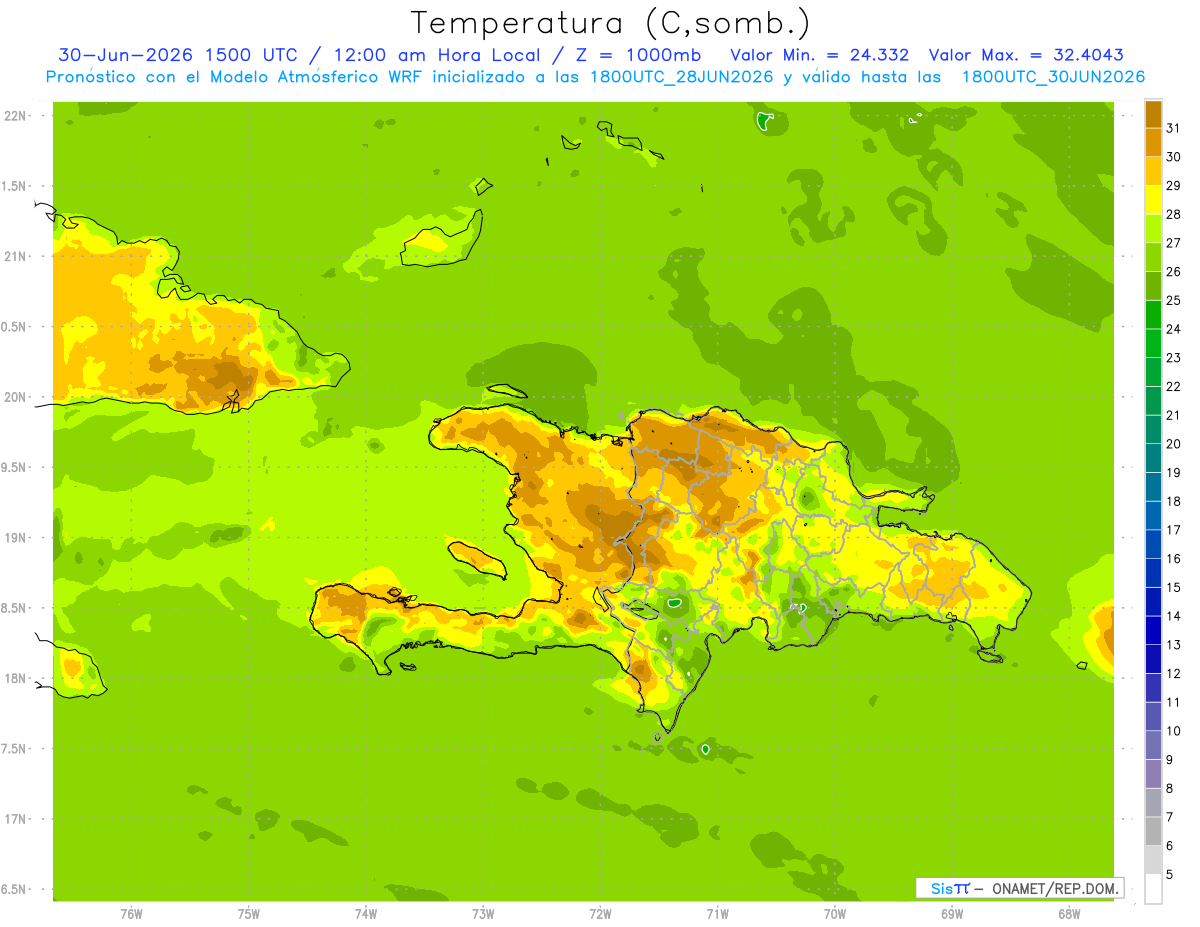This screenshot has width=1200, height=927.
Task: Click the '72W' longitude axis label
Action: [600, 913]
